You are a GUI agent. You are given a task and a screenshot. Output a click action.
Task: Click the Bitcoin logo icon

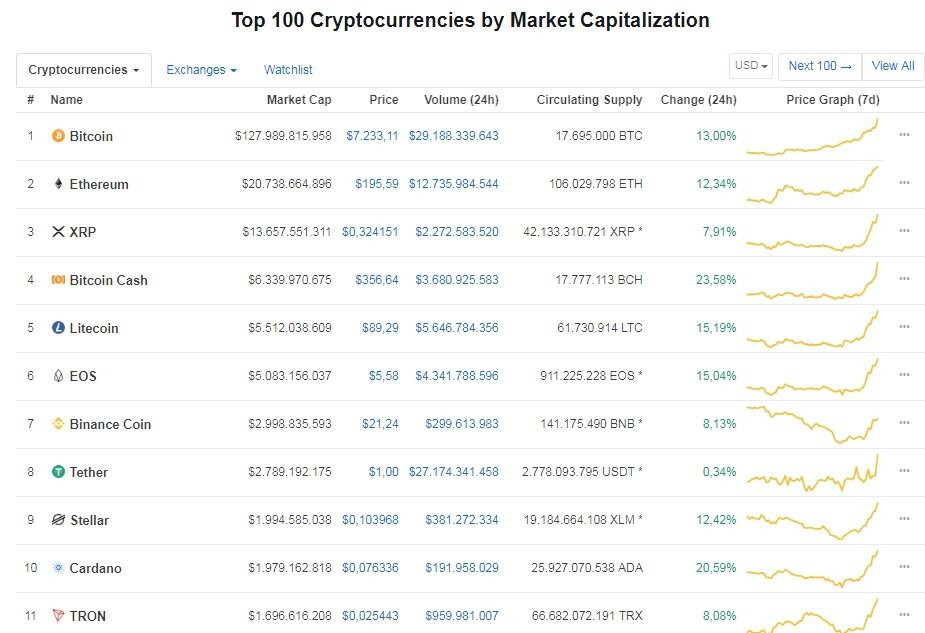pyautogui.click(x=60, y=136)
